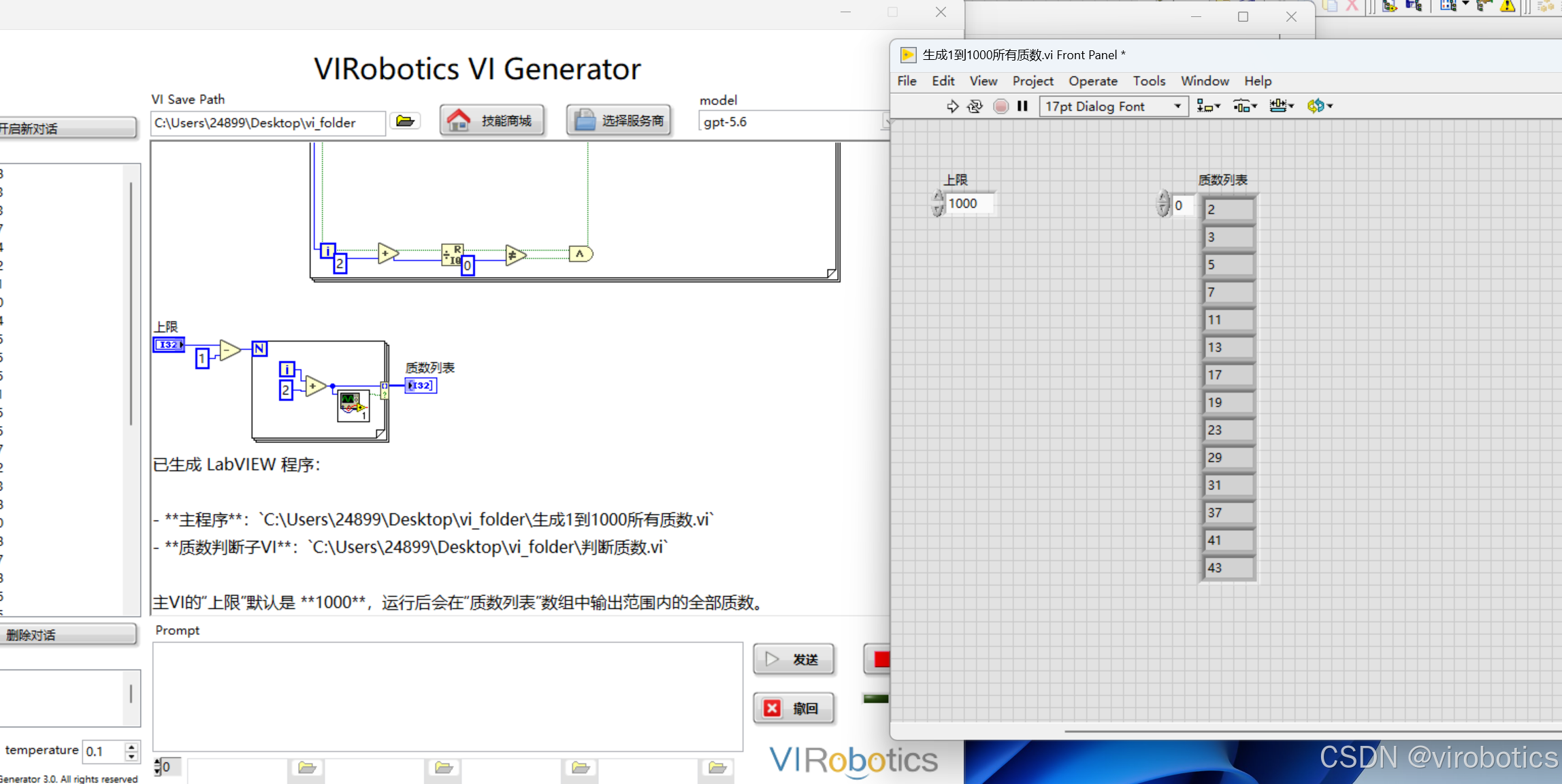Open the Align Objects dropdown
1562x784 pixels.
[x=1209, y=106]
